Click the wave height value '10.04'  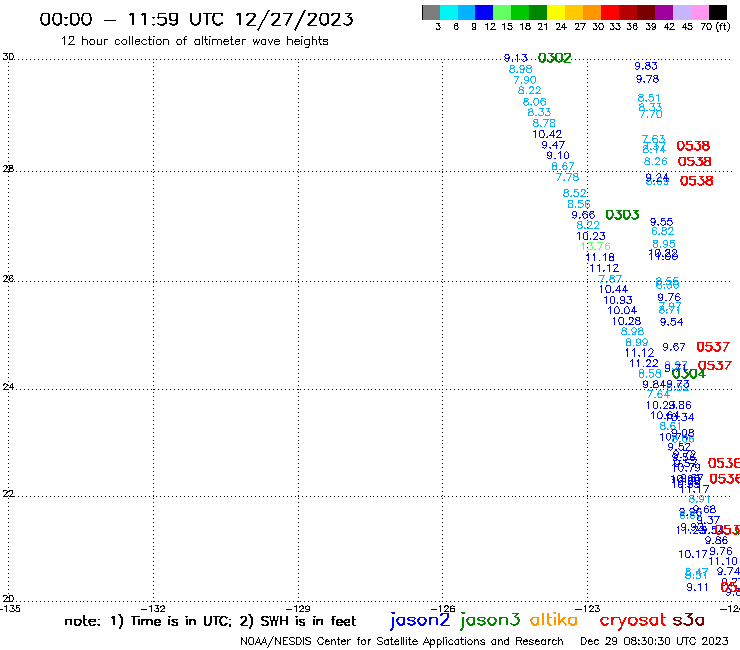(x=622, y=310)
